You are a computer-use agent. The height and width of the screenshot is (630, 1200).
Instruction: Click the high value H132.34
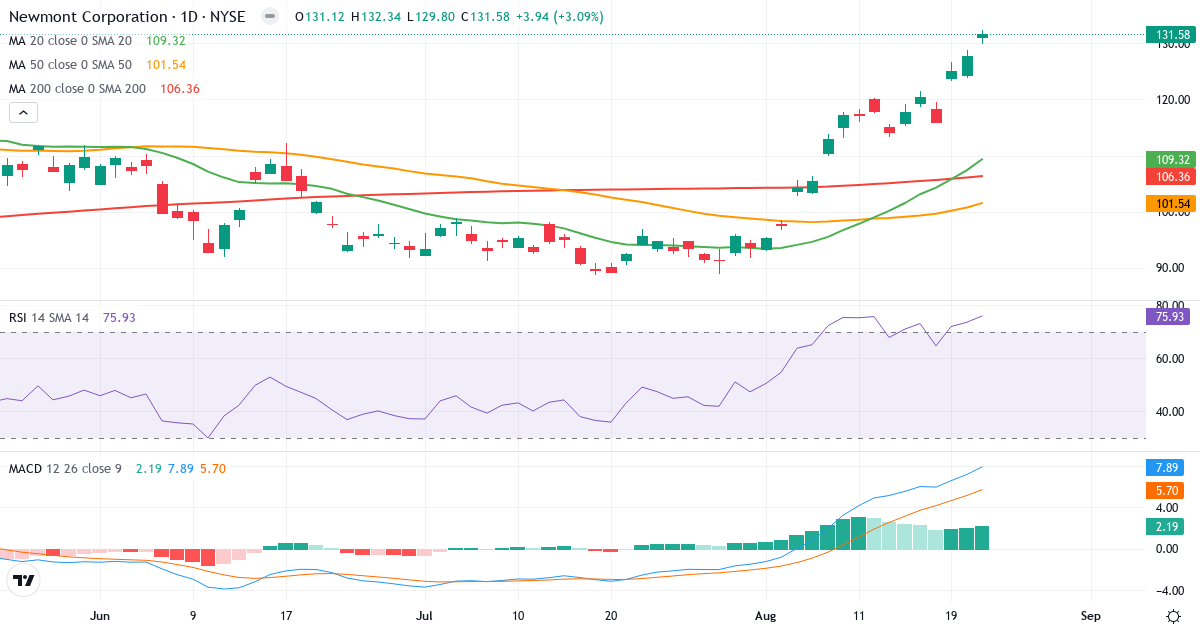(376, 17)
